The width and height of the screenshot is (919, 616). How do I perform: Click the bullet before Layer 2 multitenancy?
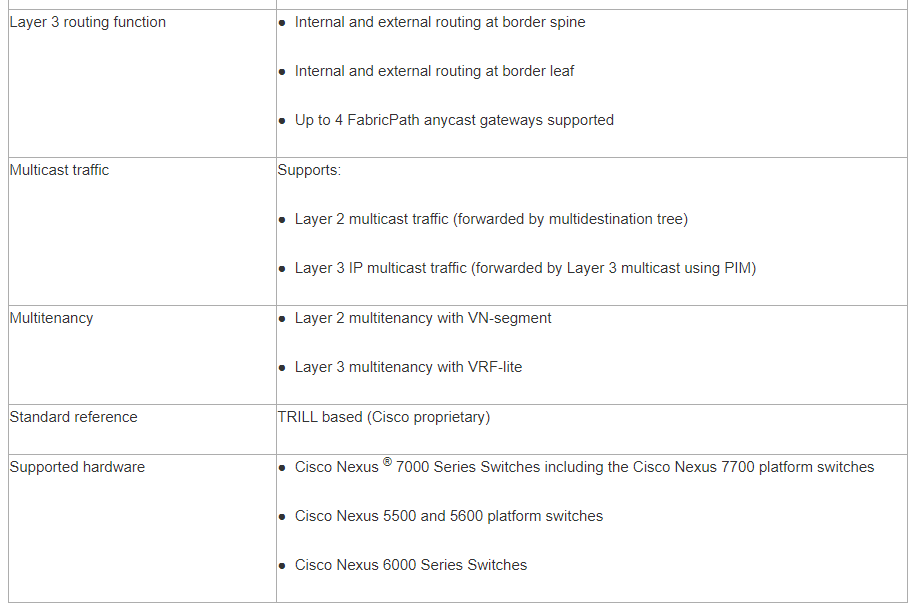283,319
